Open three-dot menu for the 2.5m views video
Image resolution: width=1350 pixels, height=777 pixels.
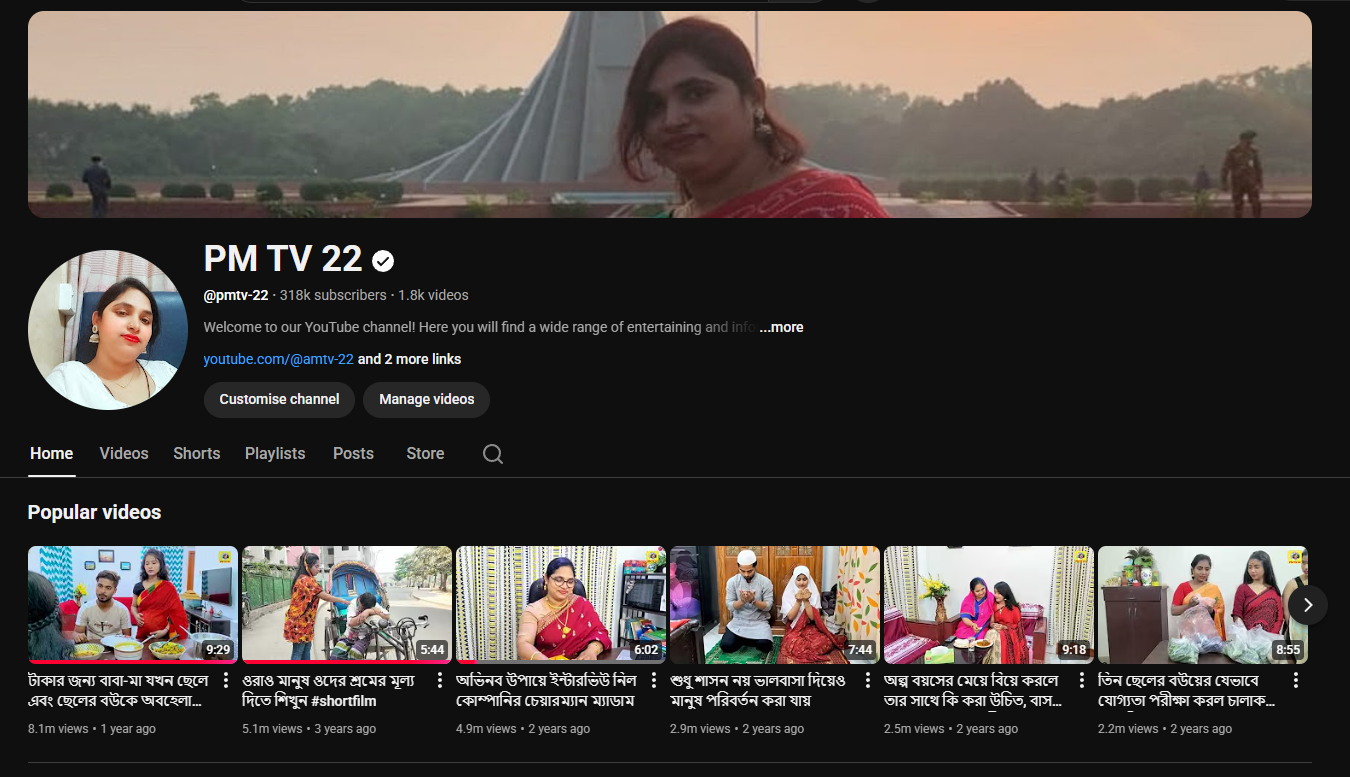pyautogui.click(x=1081, y=680)
